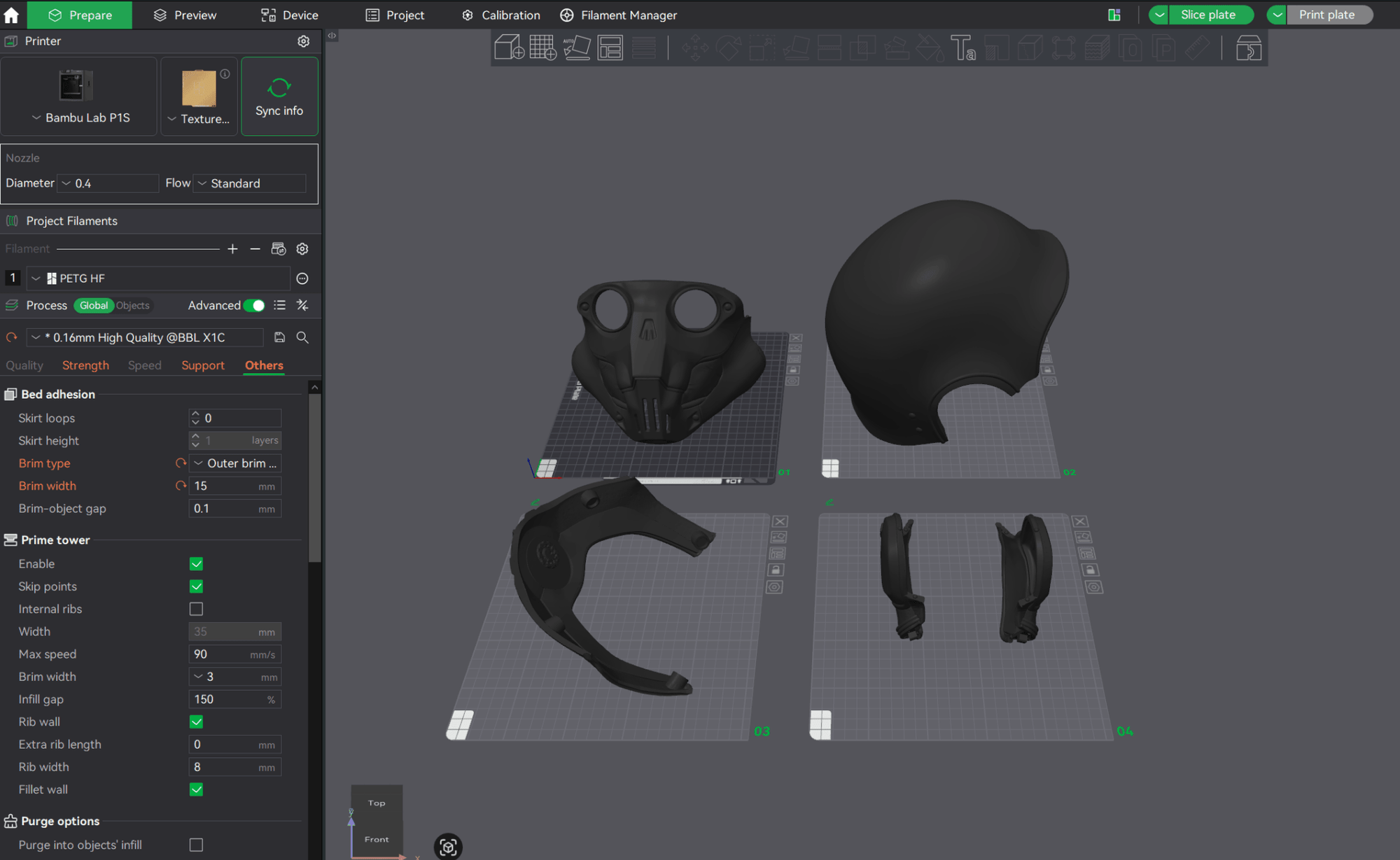Image resolution: width=1400 pixels, height=860 pixels.
Task: Select the Scale tool icon
Action: click(762, 48)
